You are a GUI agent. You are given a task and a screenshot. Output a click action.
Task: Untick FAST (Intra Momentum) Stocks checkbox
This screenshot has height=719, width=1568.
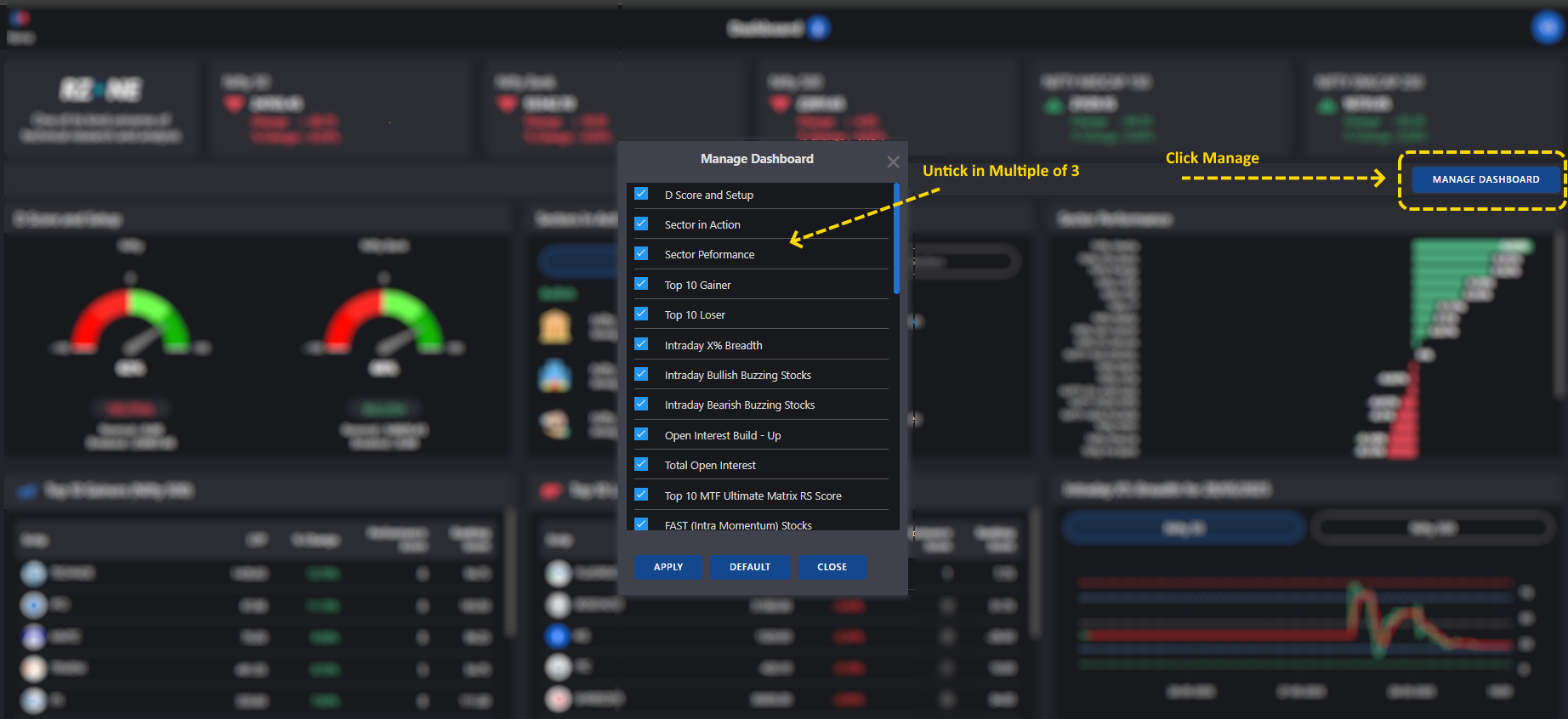(641, 524)
